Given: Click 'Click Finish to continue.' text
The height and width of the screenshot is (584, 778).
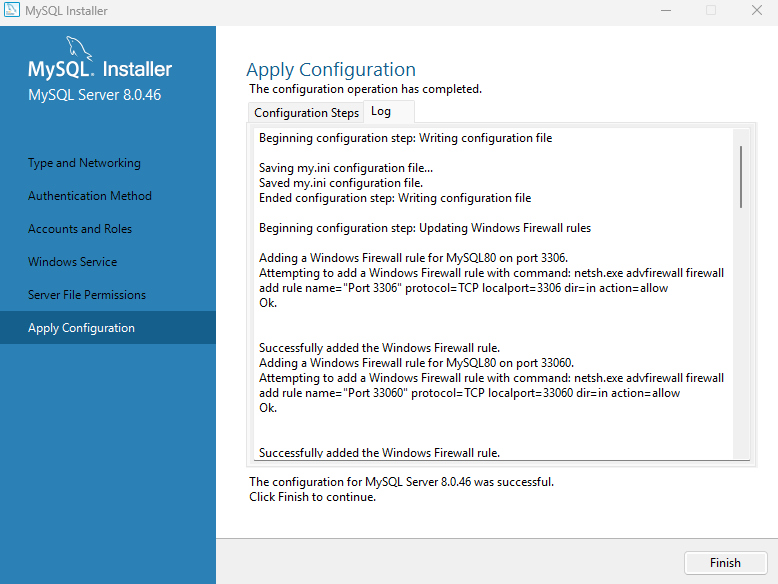Looking at the screenshot, I should pos(313,497).
